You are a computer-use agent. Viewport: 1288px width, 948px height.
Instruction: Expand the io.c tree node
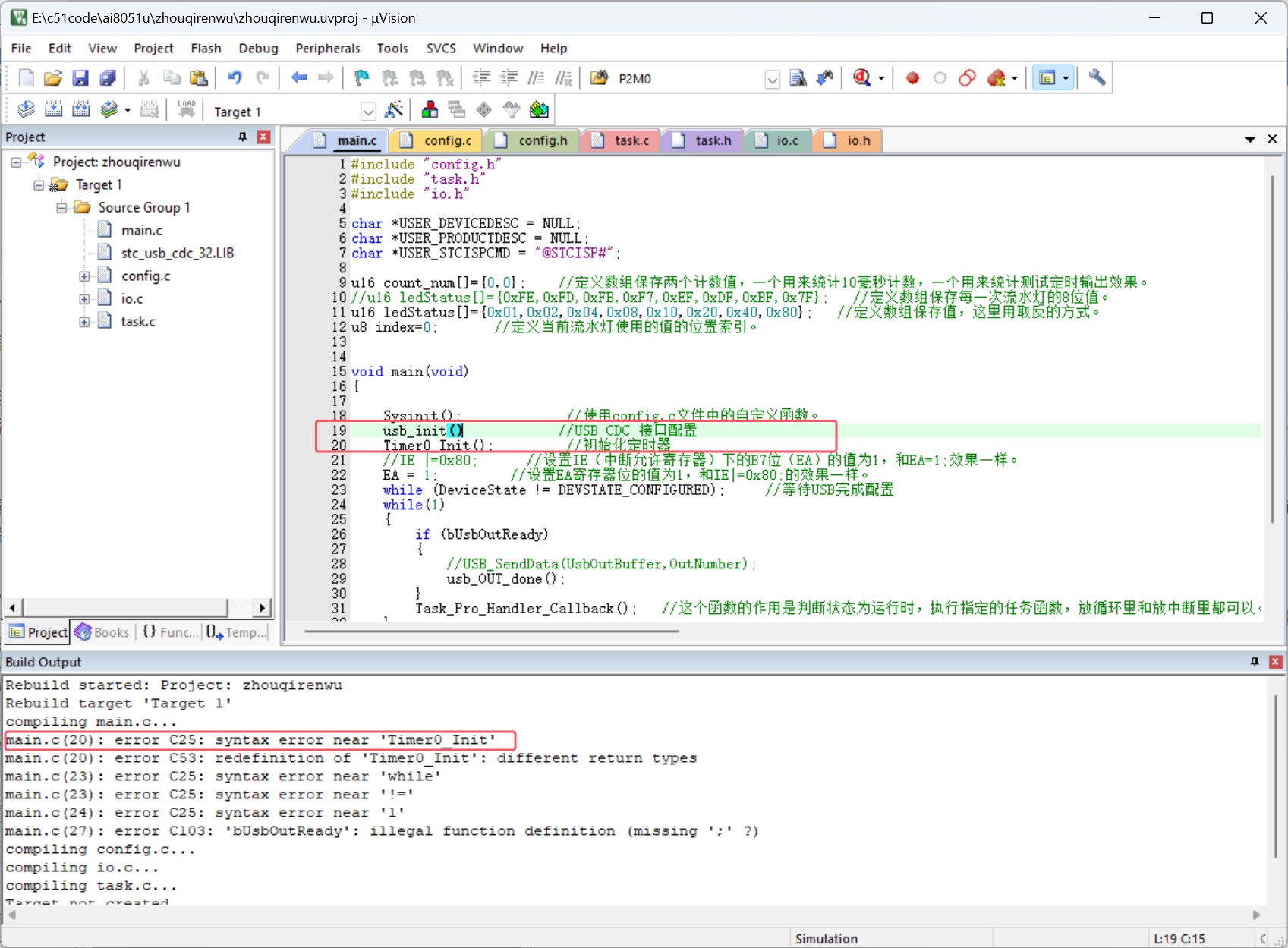point(84,299)
